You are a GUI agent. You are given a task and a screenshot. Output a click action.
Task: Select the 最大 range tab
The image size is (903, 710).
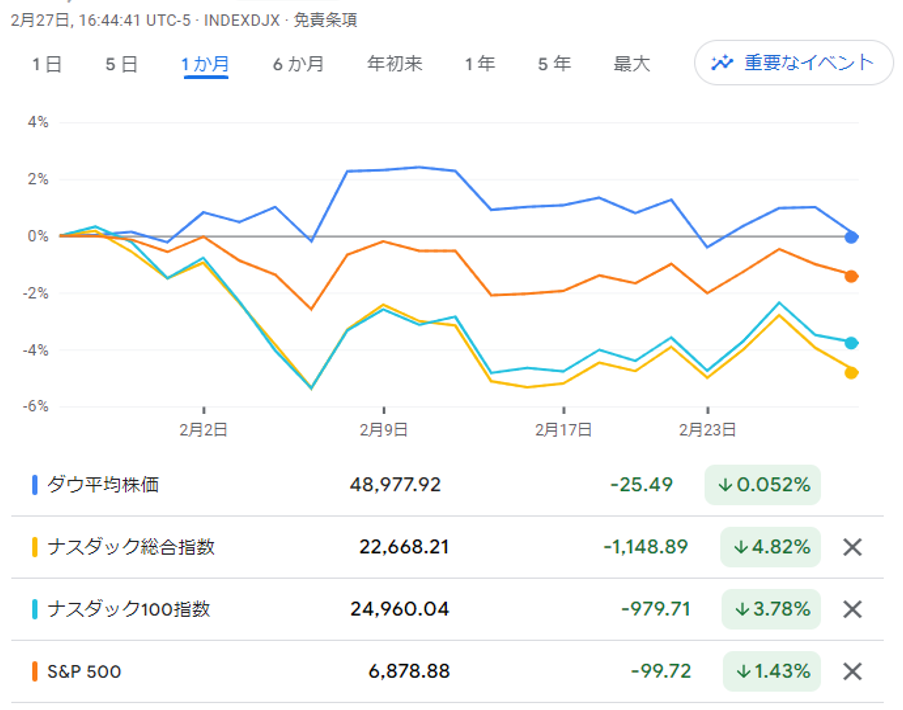pos(631,64)
